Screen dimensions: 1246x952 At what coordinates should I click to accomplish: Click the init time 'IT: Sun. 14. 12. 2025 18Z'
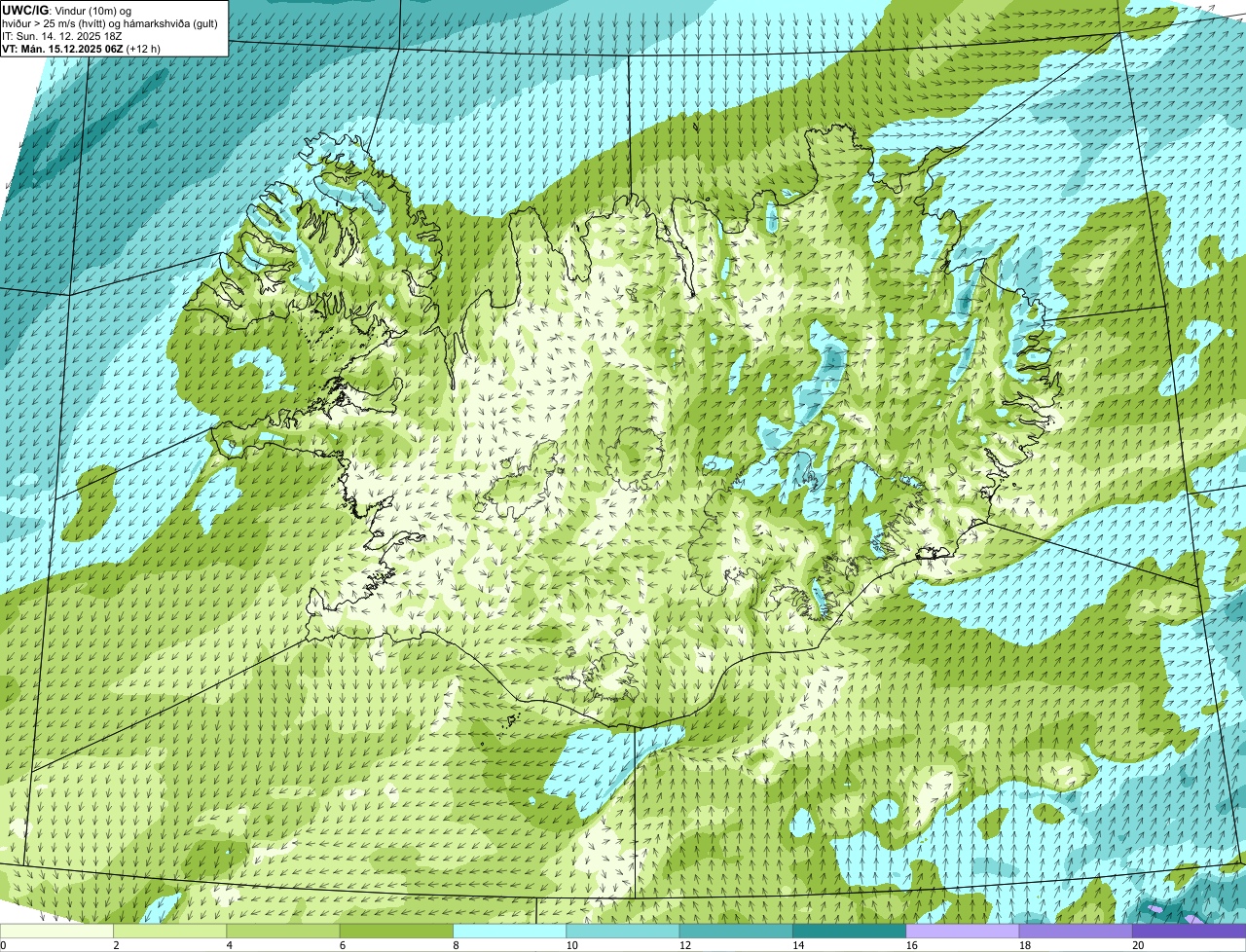(x=62, y=36)
